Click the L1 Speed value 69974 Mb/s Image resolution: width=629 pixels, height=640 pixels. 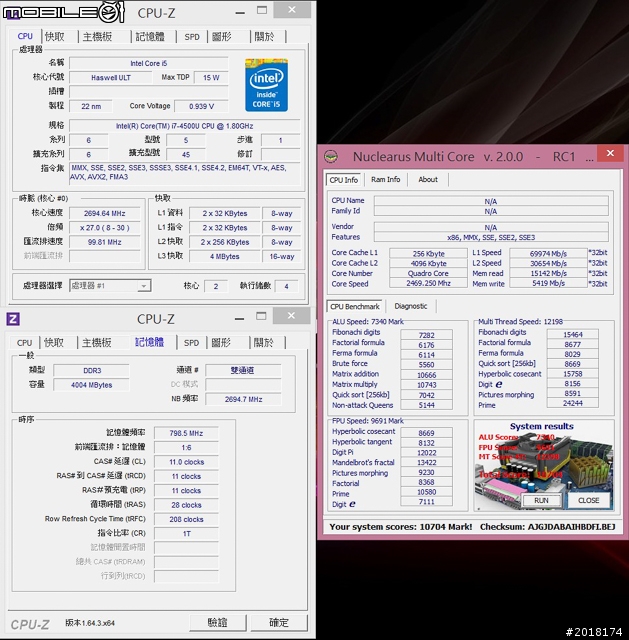548,253
